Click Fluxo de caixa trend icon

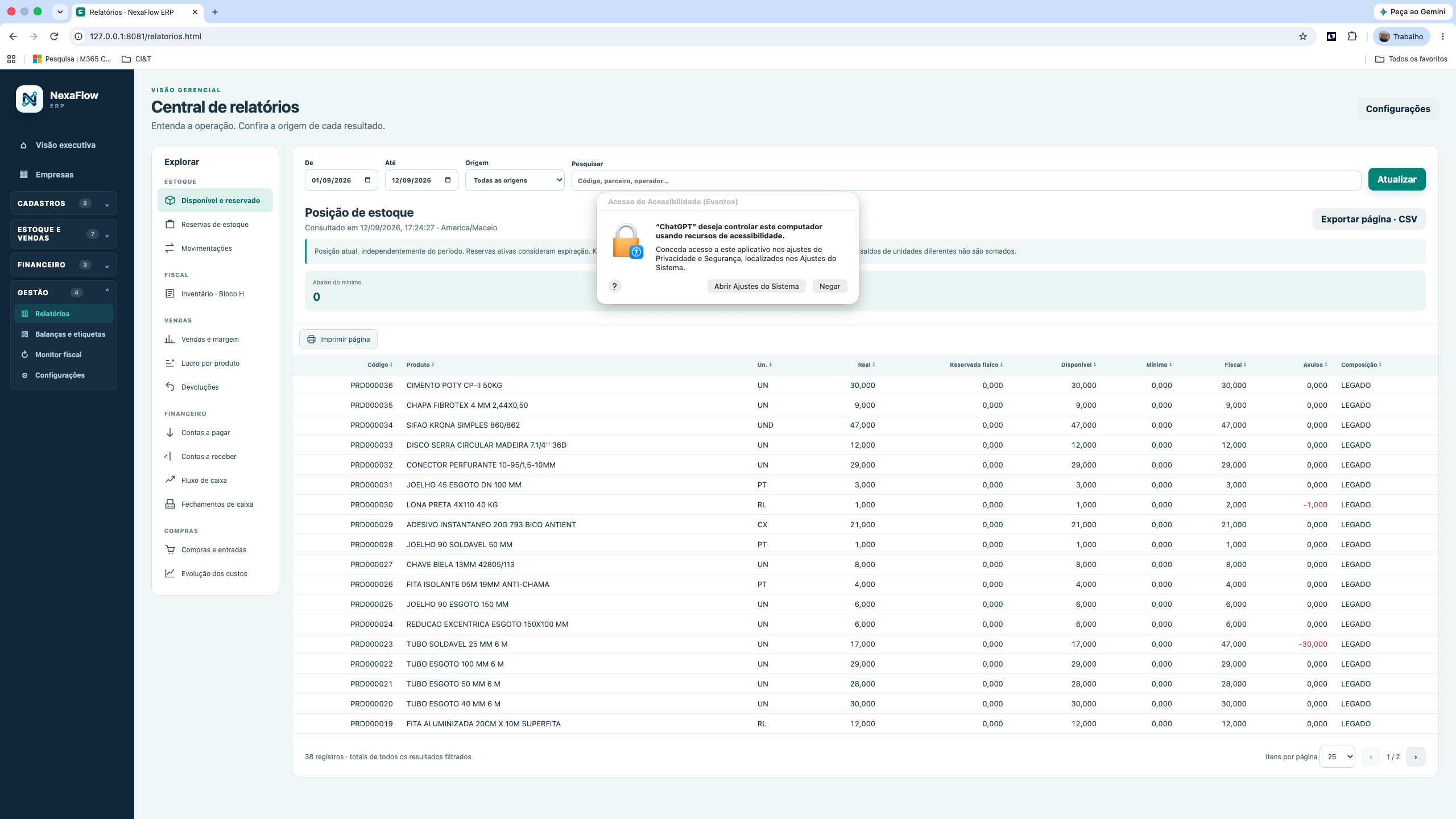tap(170, 480)
